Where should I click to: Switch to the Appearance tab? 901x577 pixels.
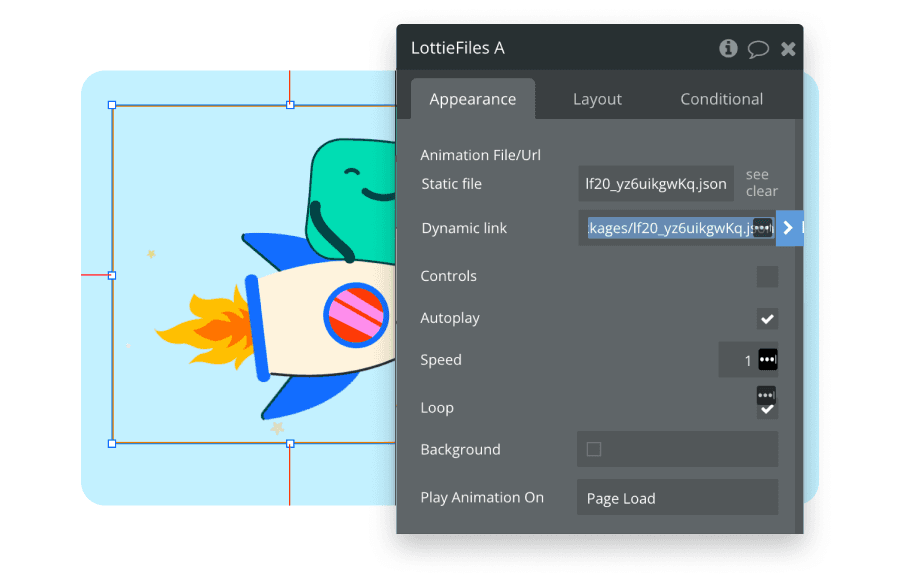coord(473,99)
